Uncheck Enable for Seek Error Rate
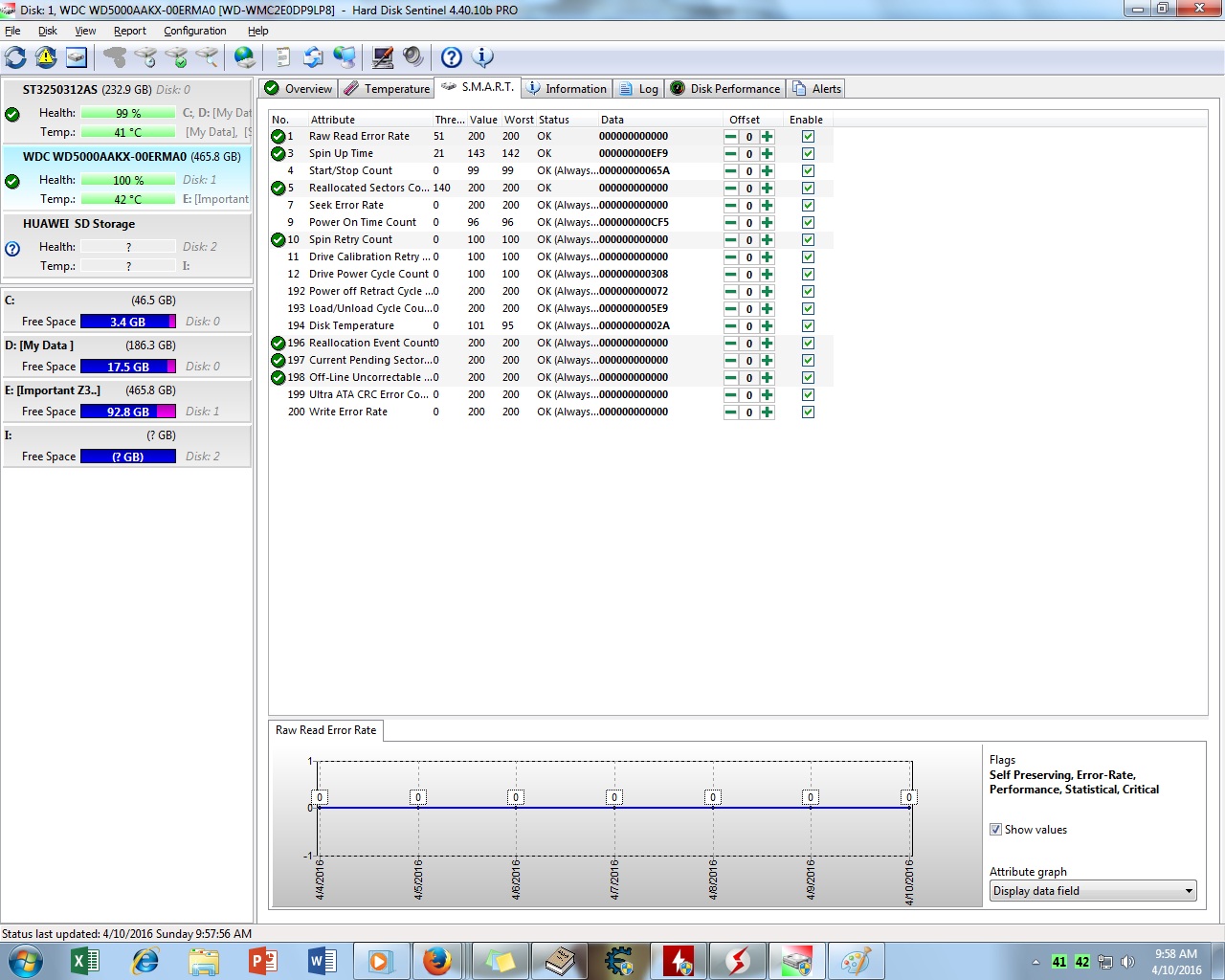 click(808, 206)
